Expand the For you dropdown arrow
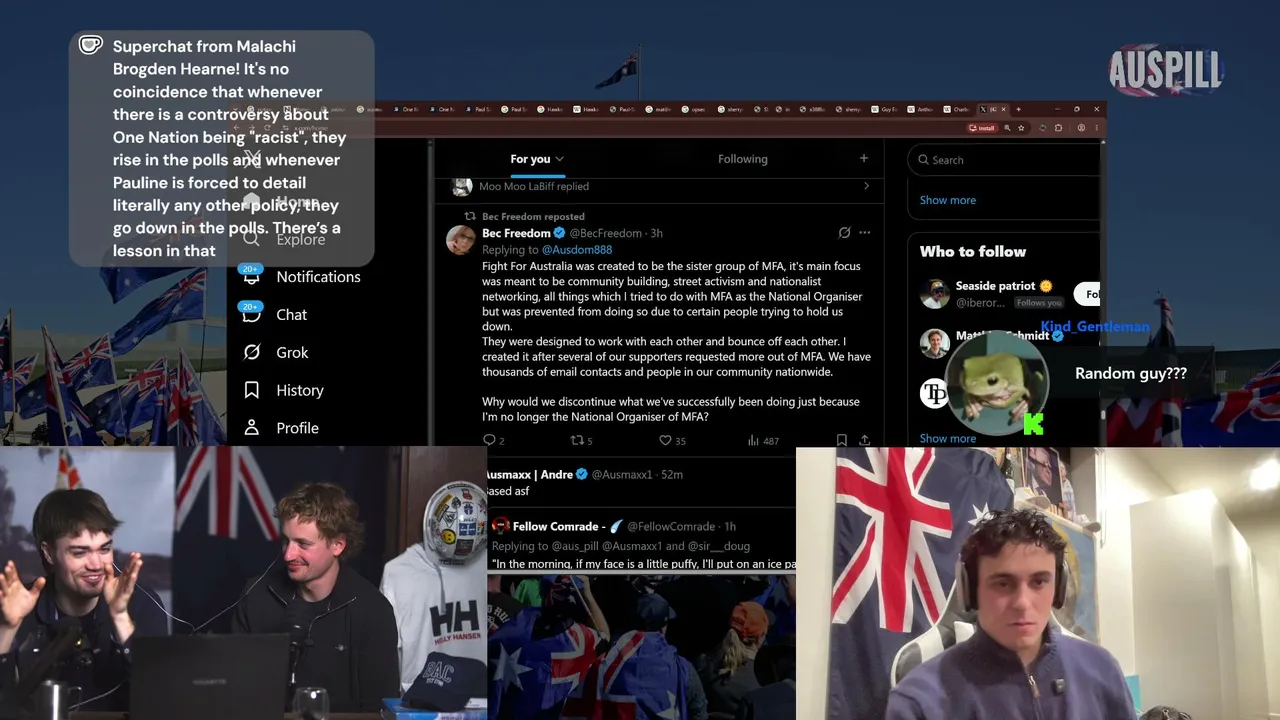1280x720 pixels. pos(560,159)
